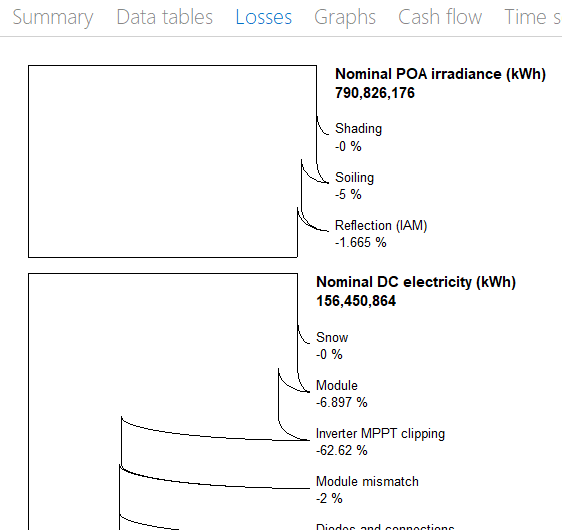
Task: Open the Time series tab
Action: pyautogui.click(x=533, y=17)
